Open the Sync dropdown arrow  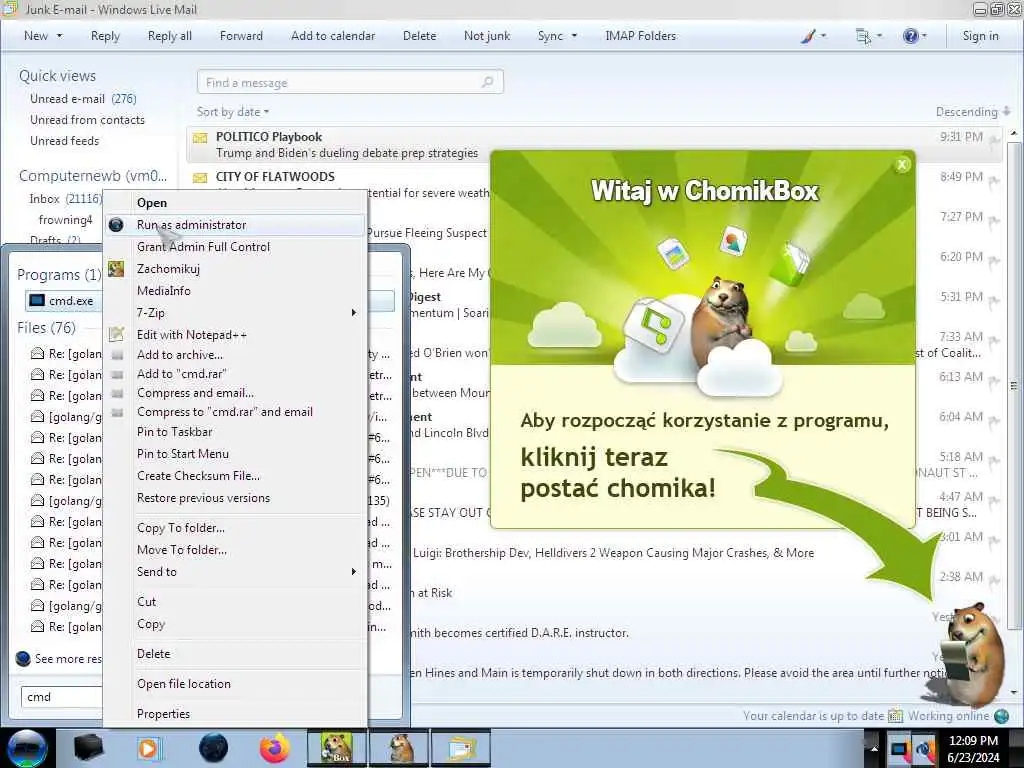(574, 36)
